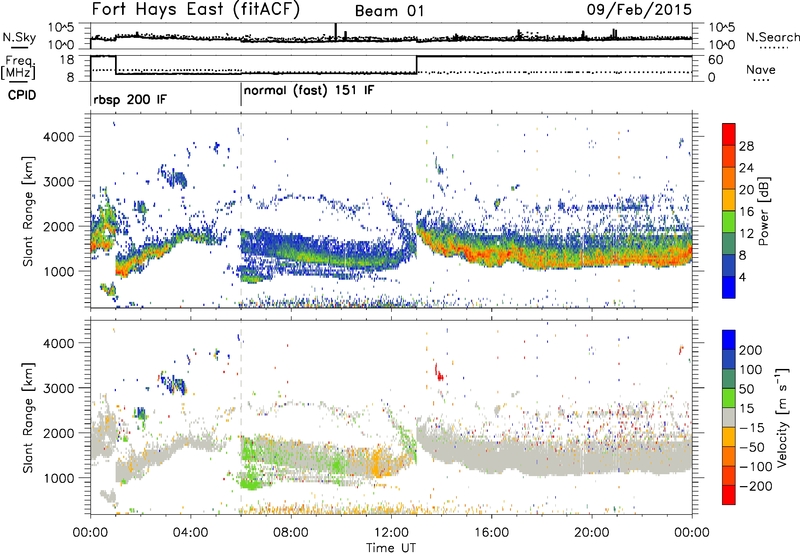The height and width of the screenshot is (554, 800).
Task: Click the "4000" tick of the power panel
Action: (58, 137)
